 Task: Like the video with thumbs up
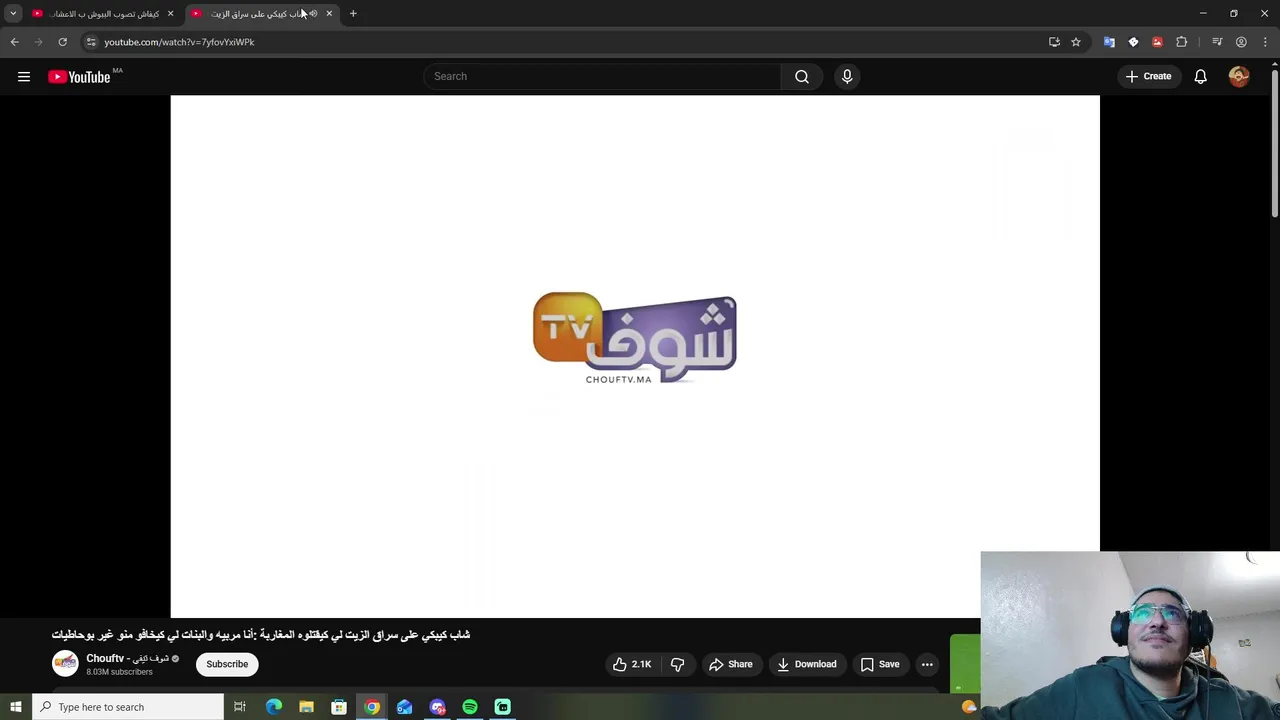(x=632, y=664)
